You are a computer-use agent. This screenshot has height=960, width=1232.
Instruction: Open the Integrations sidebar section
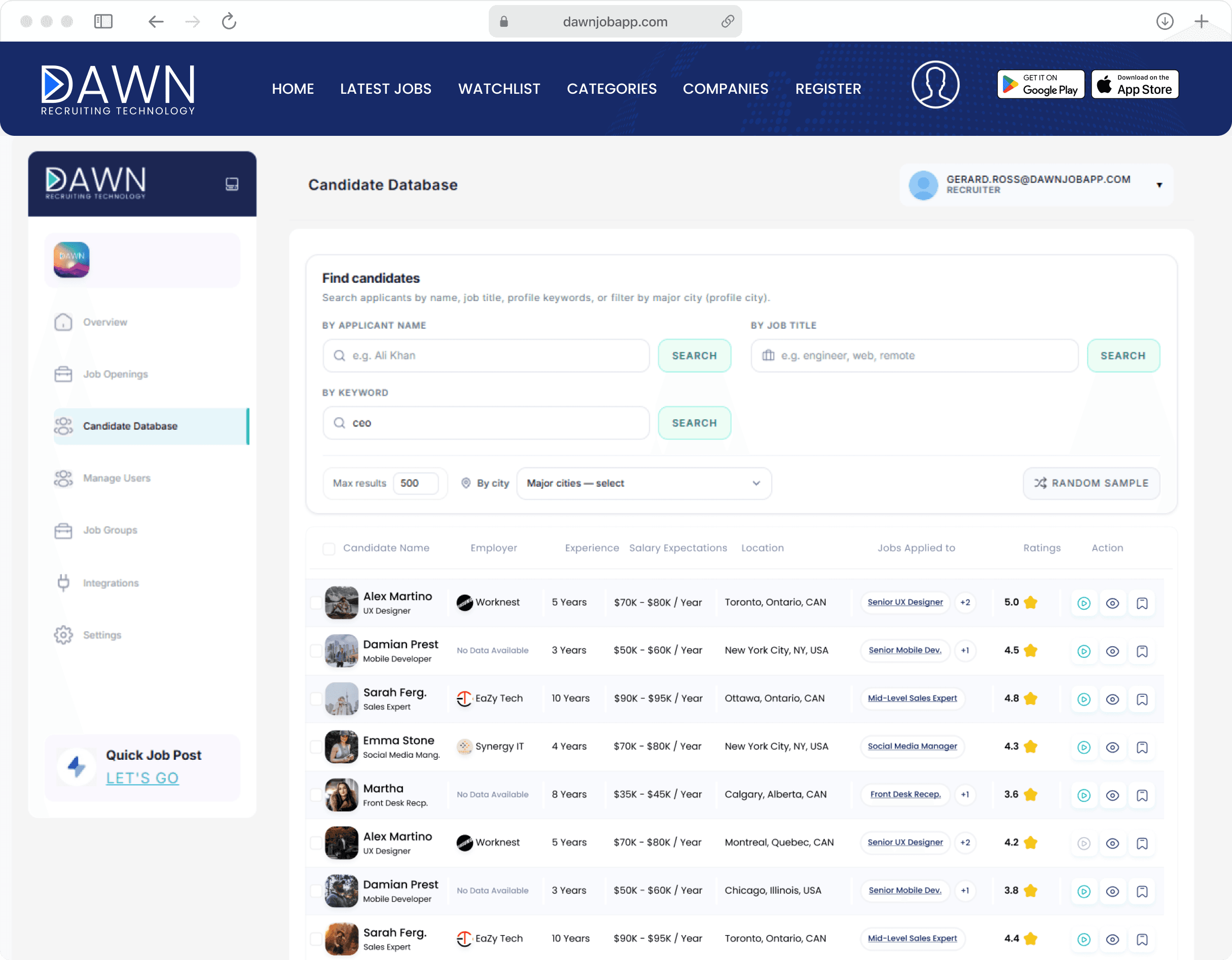[111, 583]
